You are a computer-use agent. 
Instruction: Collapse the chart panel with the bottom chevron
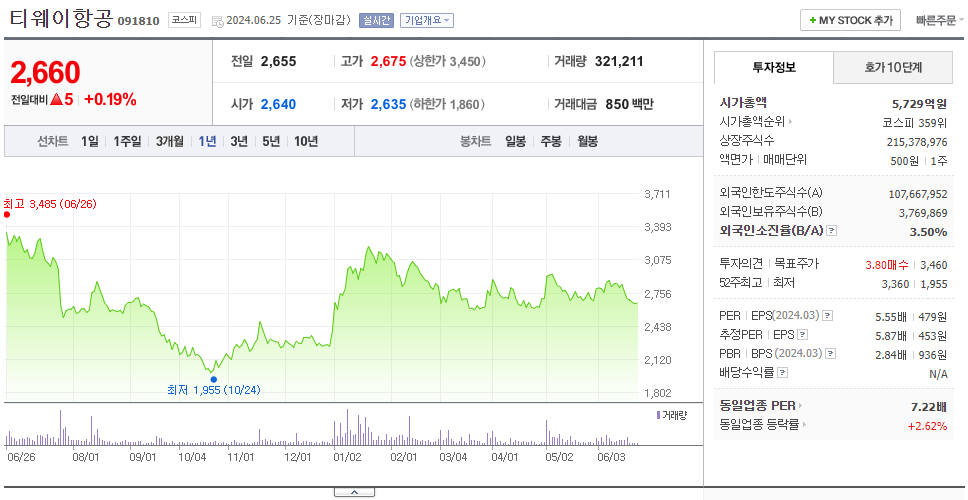tap(354, 492)
